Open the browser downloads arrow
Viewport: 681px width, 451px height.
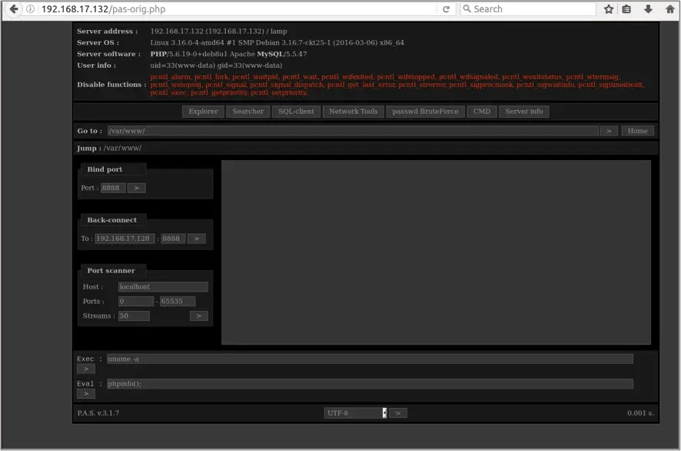coord(648,9)
